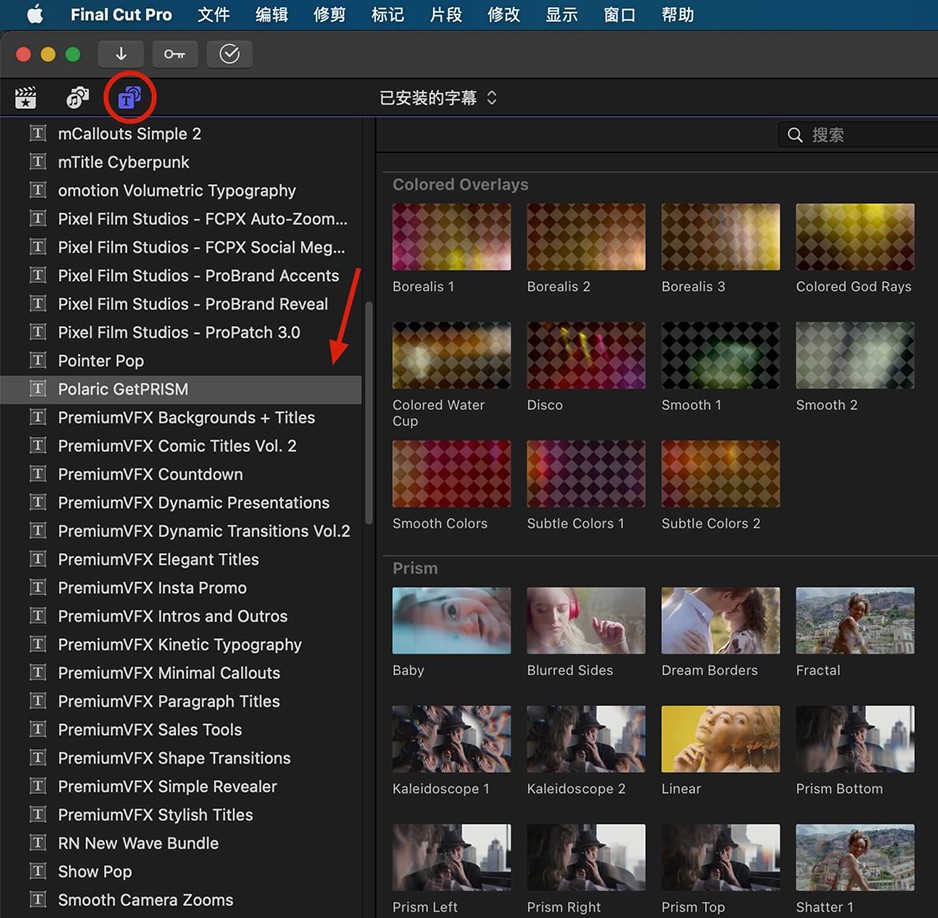Open the 修剪 menu
The image size is (938, 918).
tap(329, 15)
